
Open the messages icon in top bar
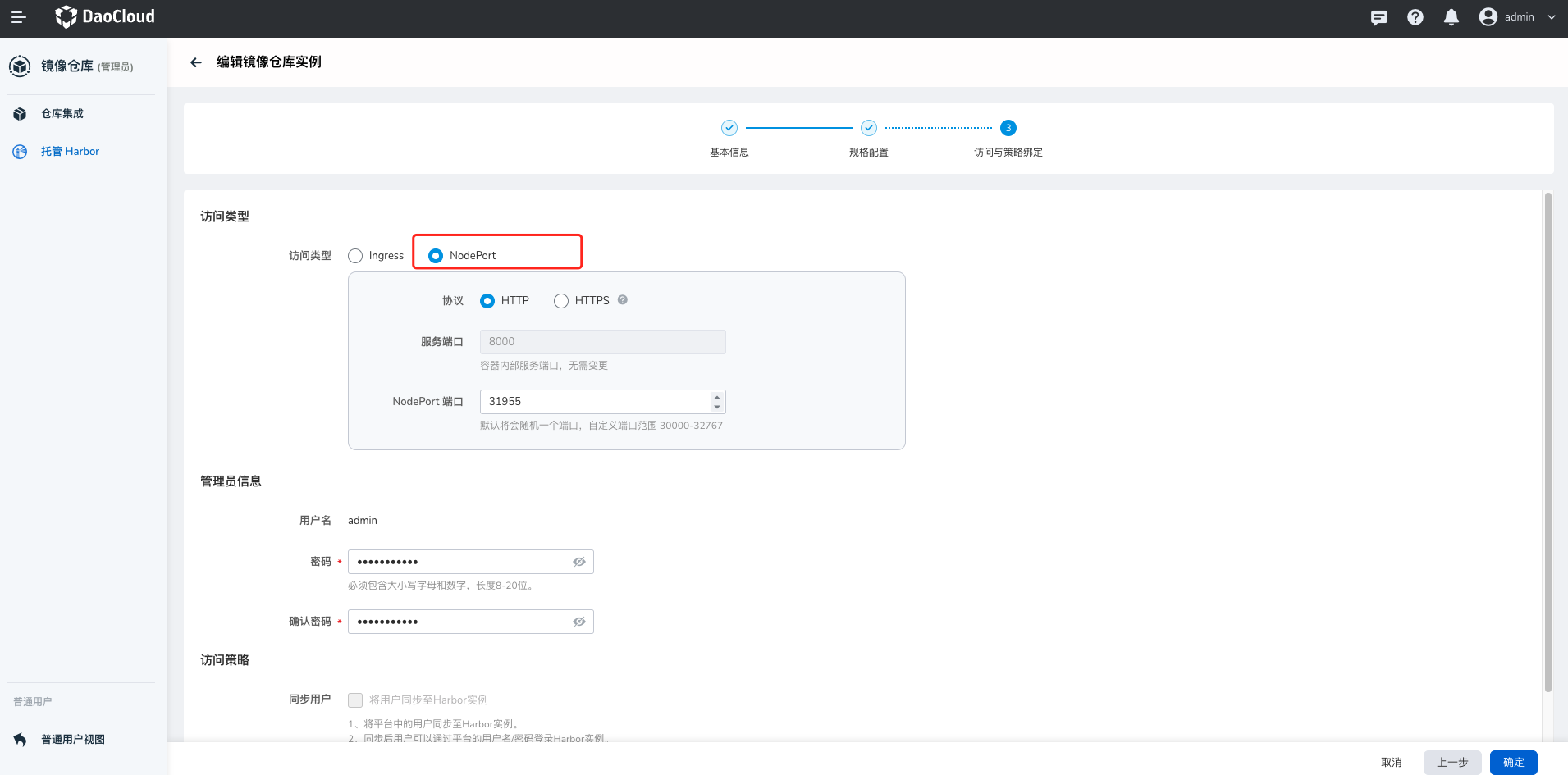[1379, 16]
